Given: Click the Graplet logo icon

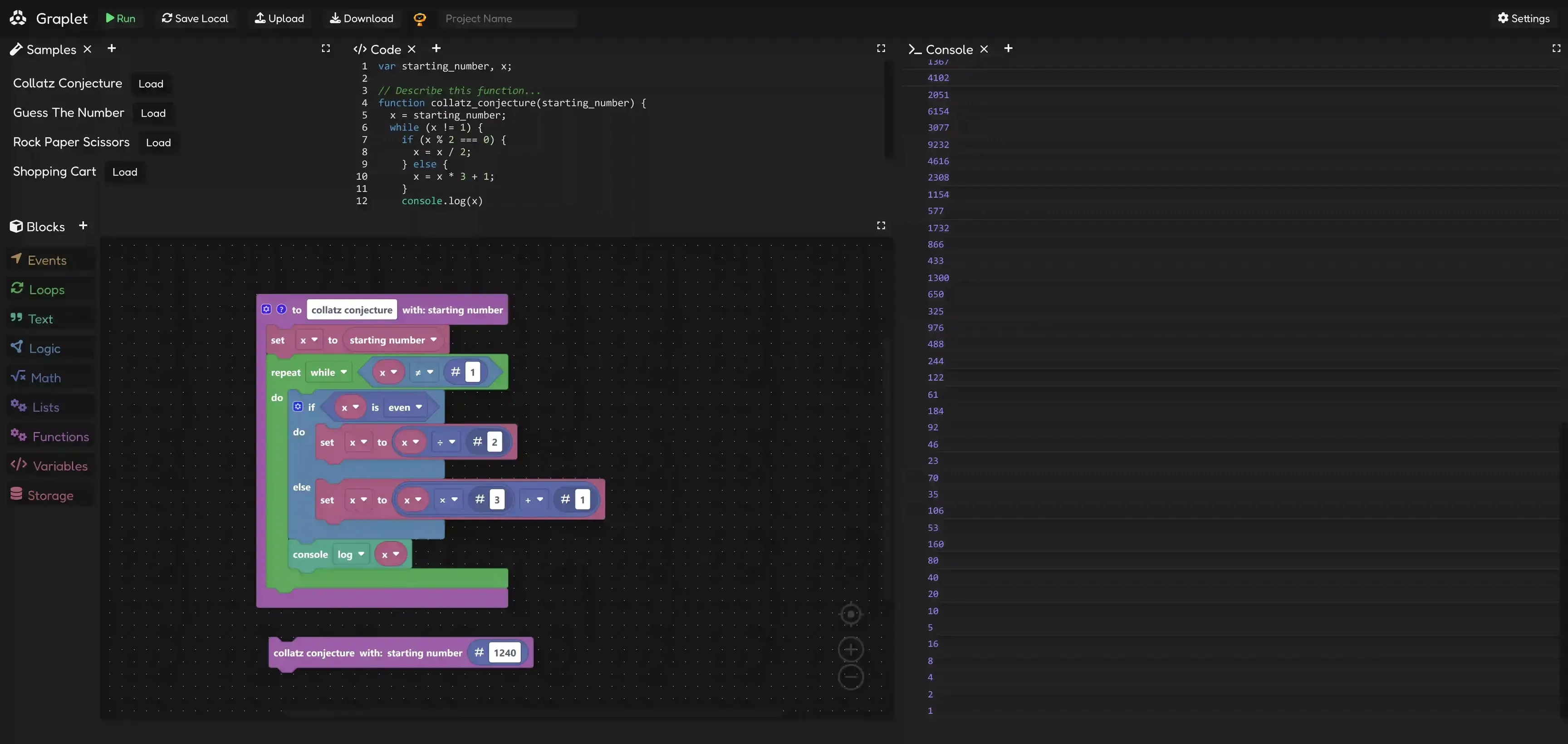Looking at the screenshot, I should (x=18, y=18).
